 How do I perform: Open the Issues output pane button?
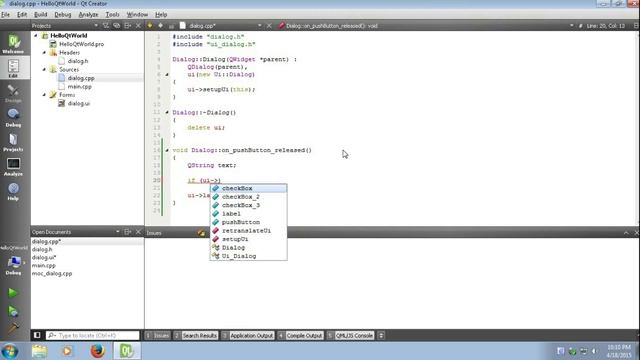coord(158,336)
